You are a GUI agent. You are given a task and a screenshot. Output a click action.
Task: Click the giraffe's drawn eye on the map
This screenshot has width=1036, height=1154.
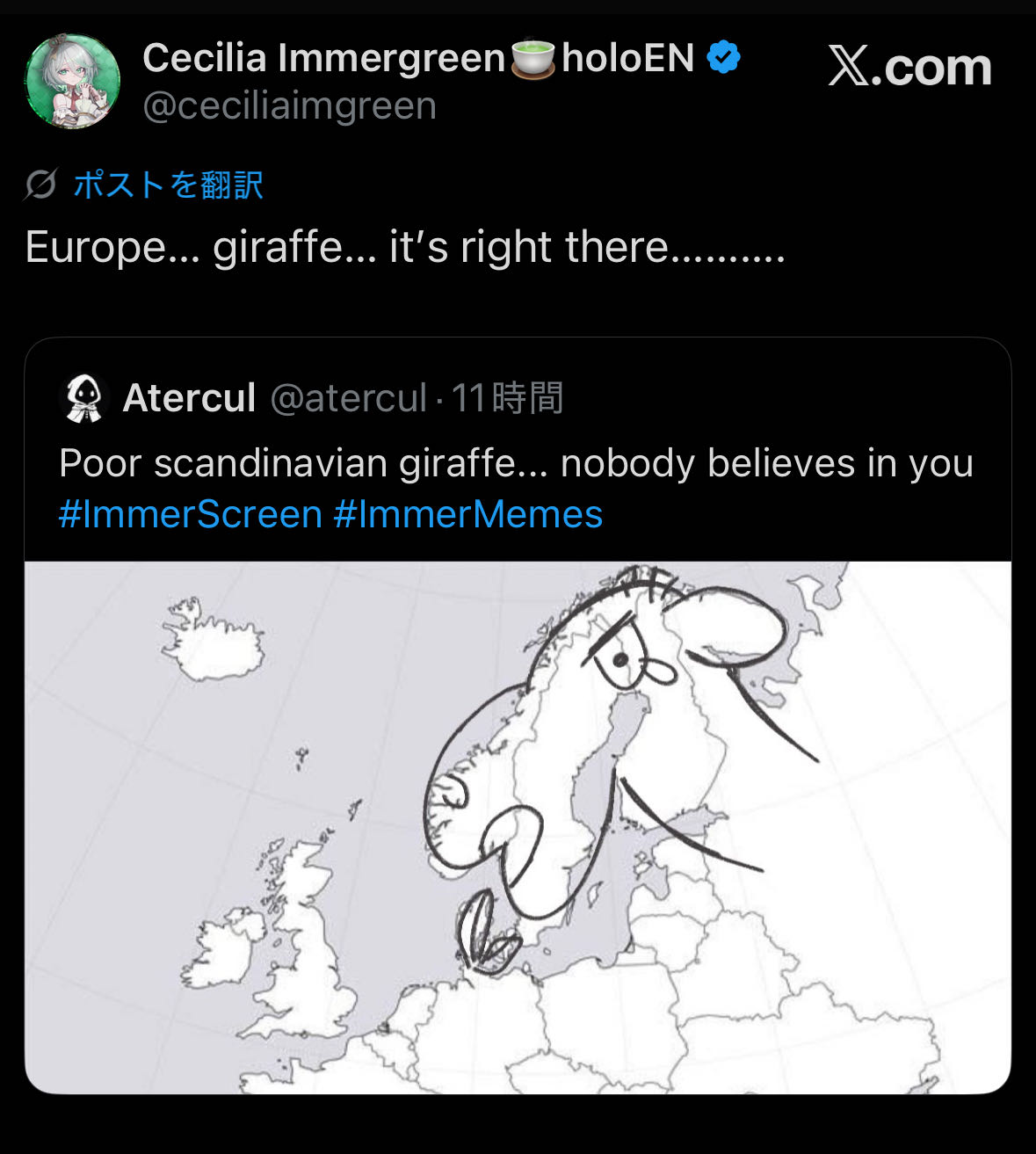[621, 659]
